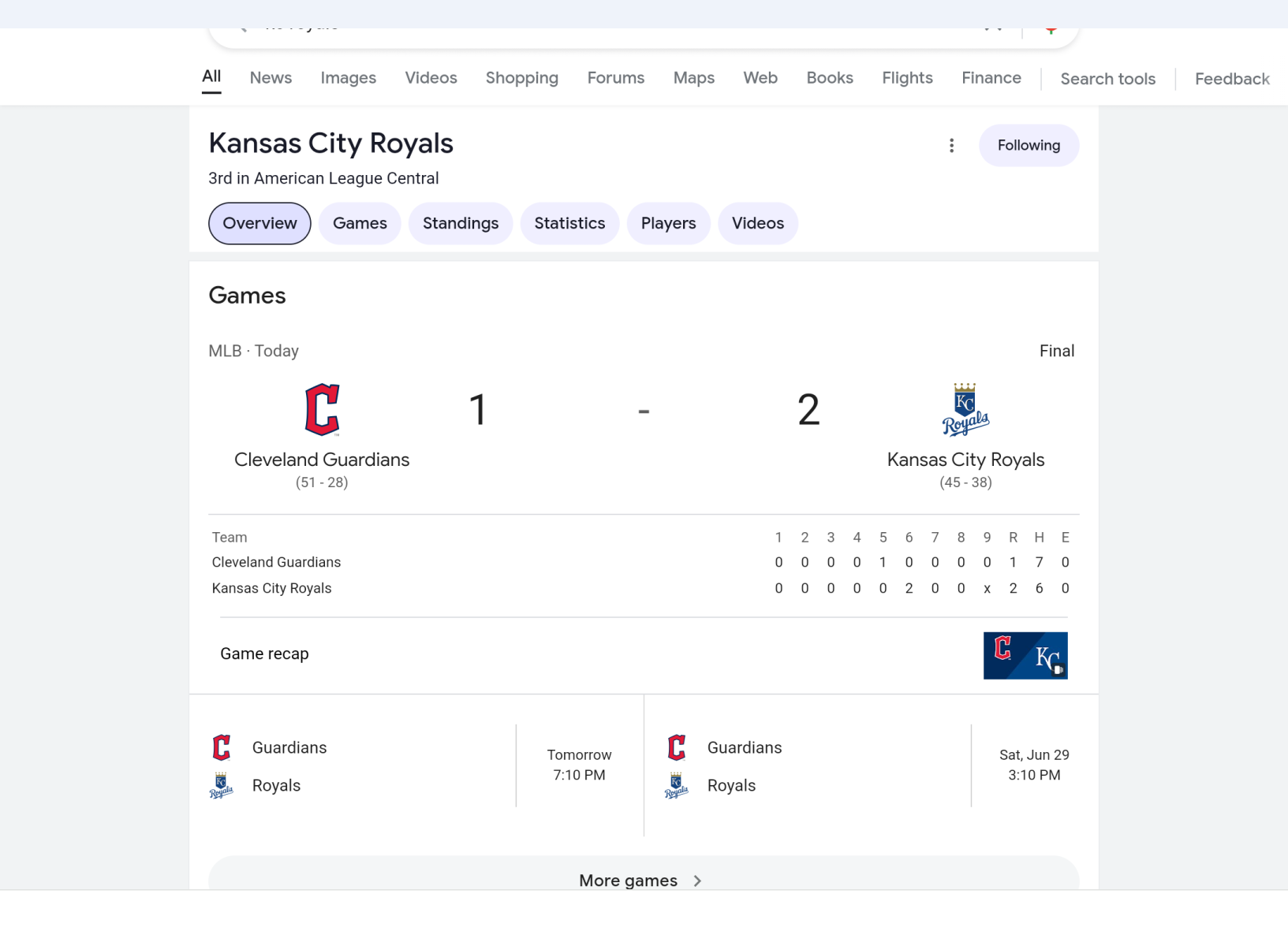Select the Overview chip

click(x=259, y=223)
